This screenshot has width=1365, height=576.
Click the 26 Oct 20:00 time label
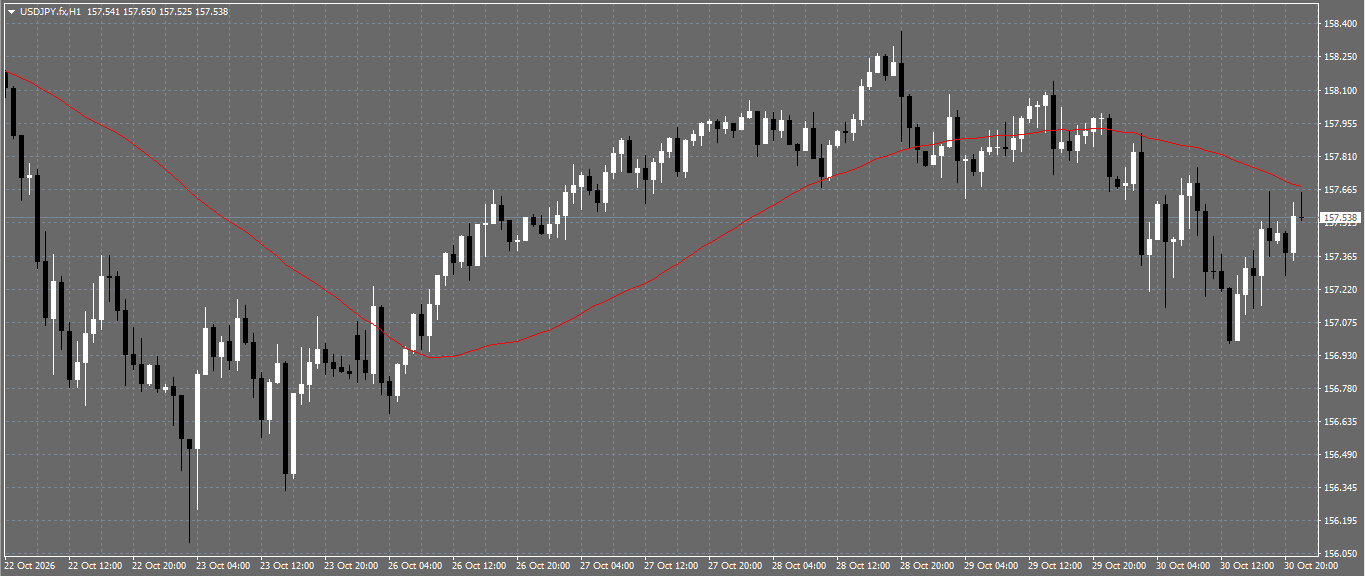tap(543, 566)
